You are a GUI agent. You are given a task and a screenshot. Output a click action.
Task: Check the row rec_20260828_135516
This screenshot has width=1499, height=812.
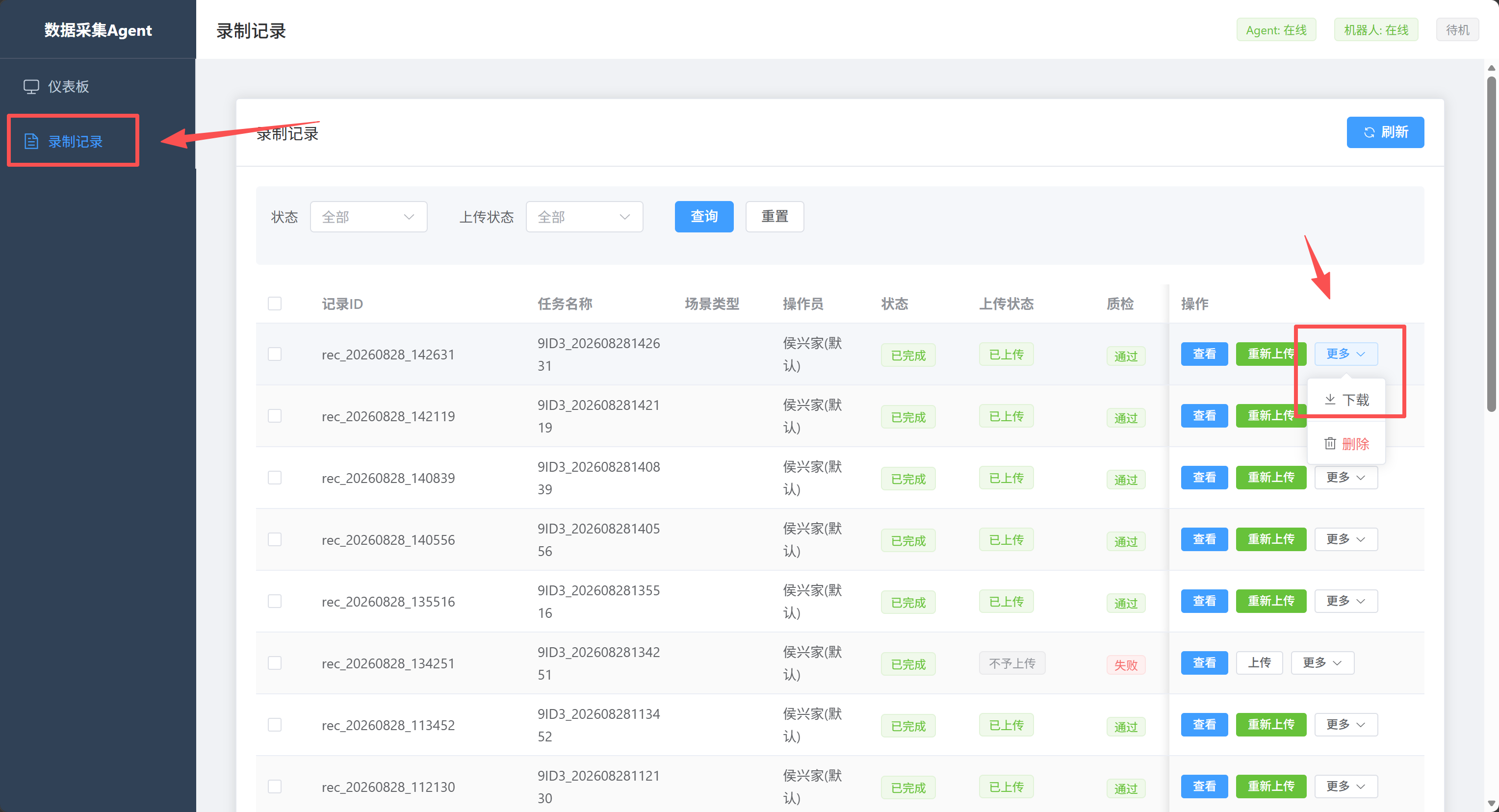(x=275, y=601)
